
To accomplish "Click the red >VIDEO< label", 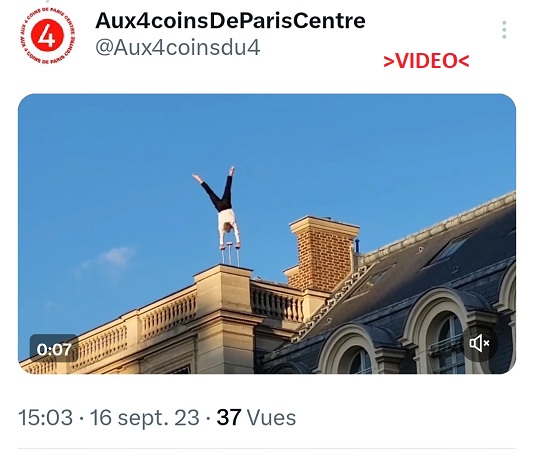I will (426, 61).
